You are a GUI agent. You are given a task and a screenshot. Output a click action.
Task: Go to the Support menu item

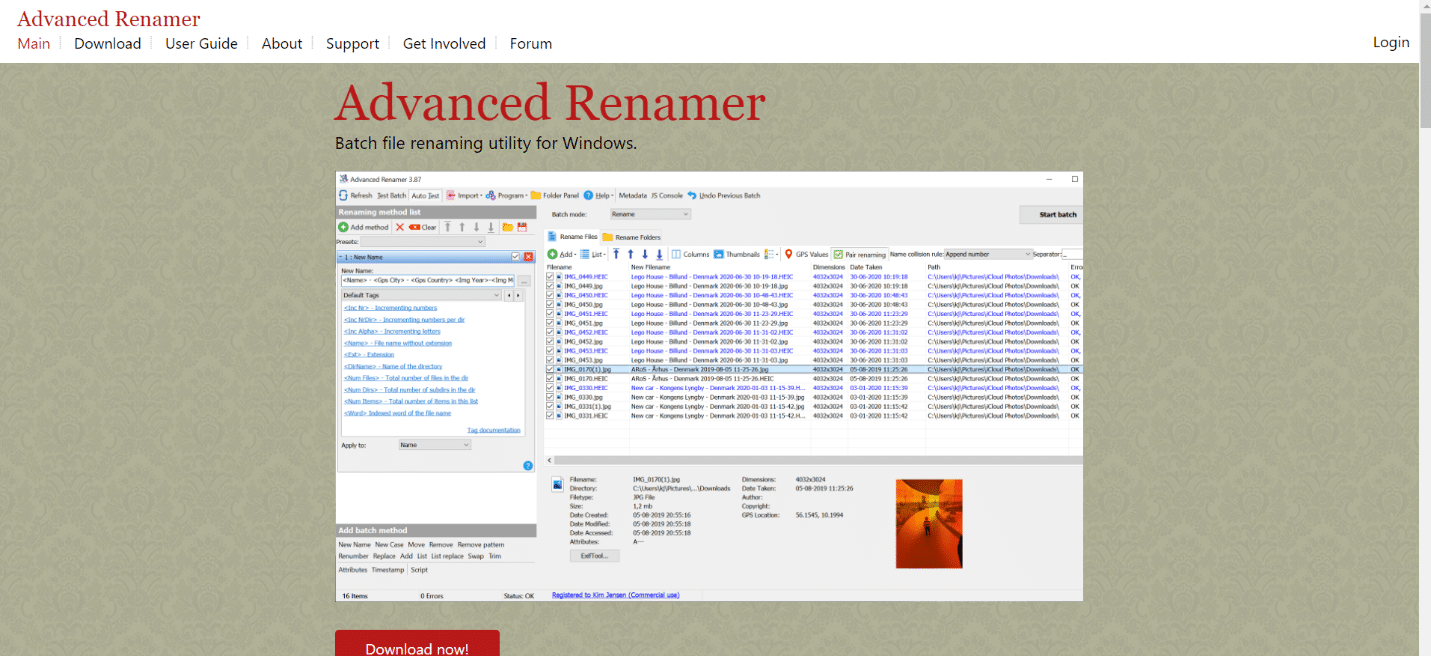(x=352, y=43)
